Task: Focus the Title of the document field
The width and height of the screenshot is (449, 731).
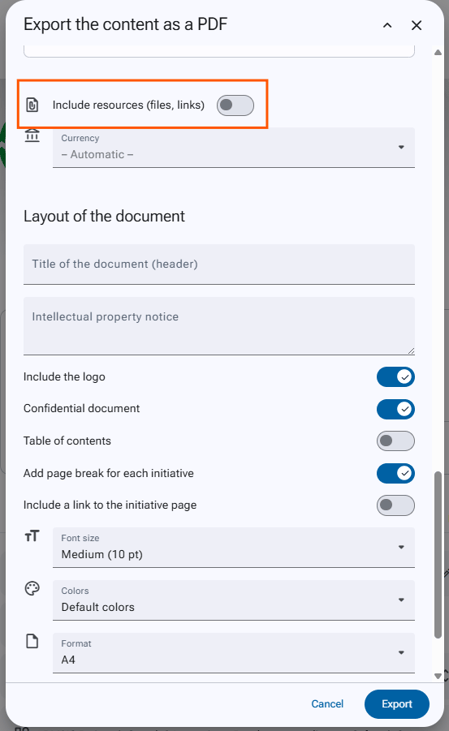Action: [219, 264]
